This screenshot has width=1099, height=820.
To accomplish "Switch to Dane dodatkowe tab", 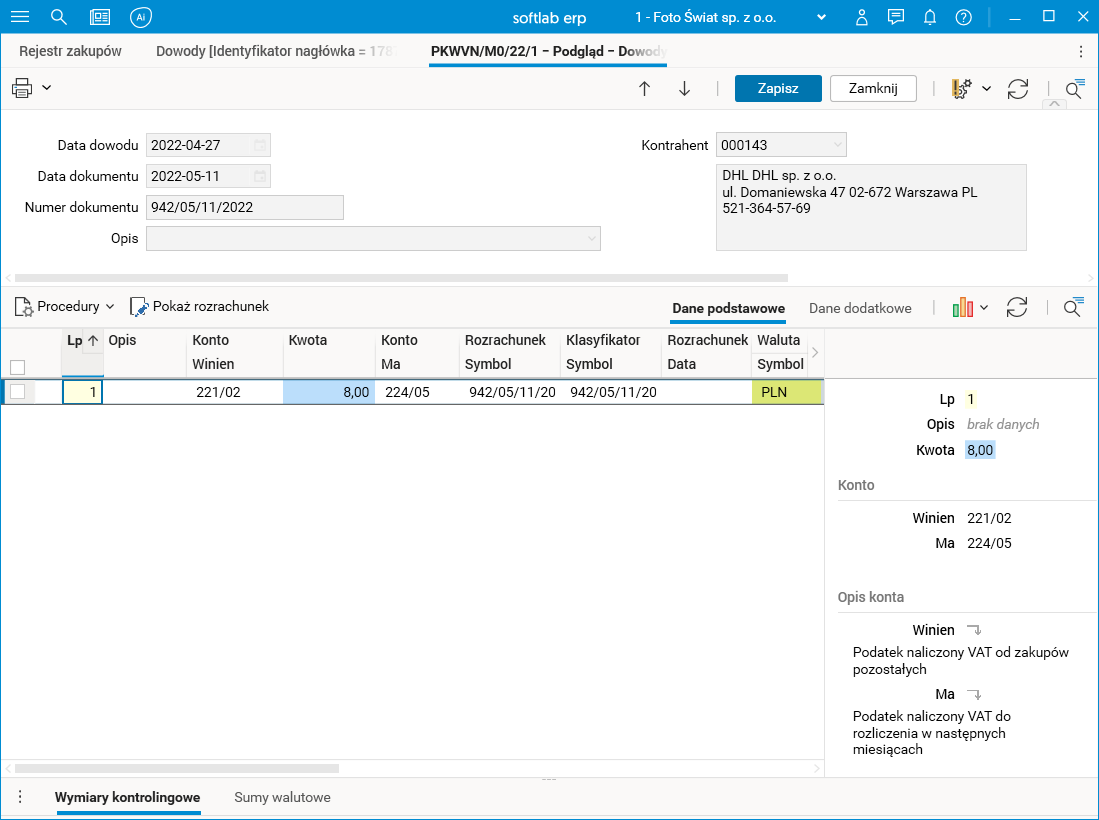I will [x=860, y=308].
